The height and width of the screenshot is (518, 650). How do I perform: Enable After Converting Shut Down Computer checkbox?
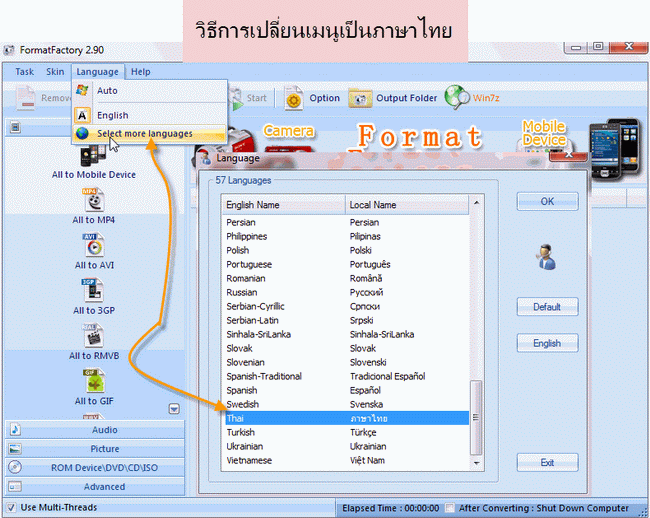coord(449,508)
